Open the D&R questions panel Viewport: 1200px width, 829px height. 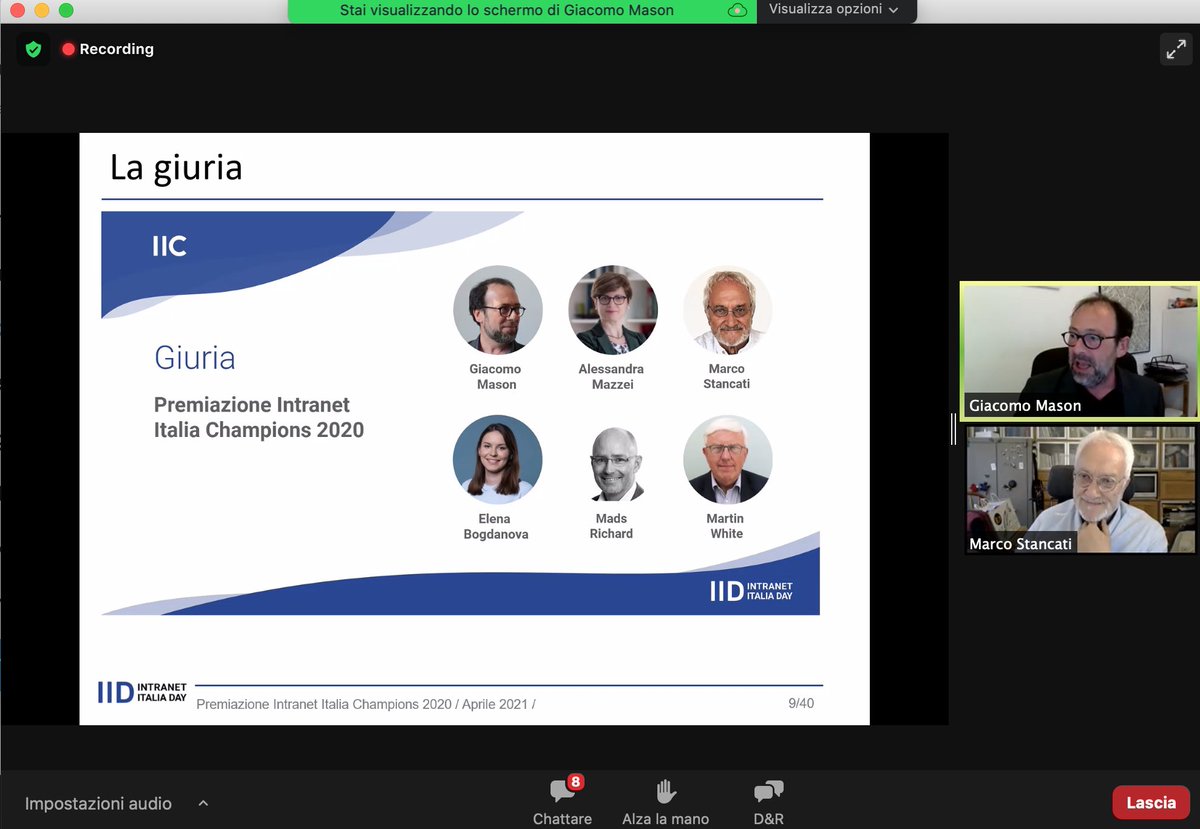768,802
